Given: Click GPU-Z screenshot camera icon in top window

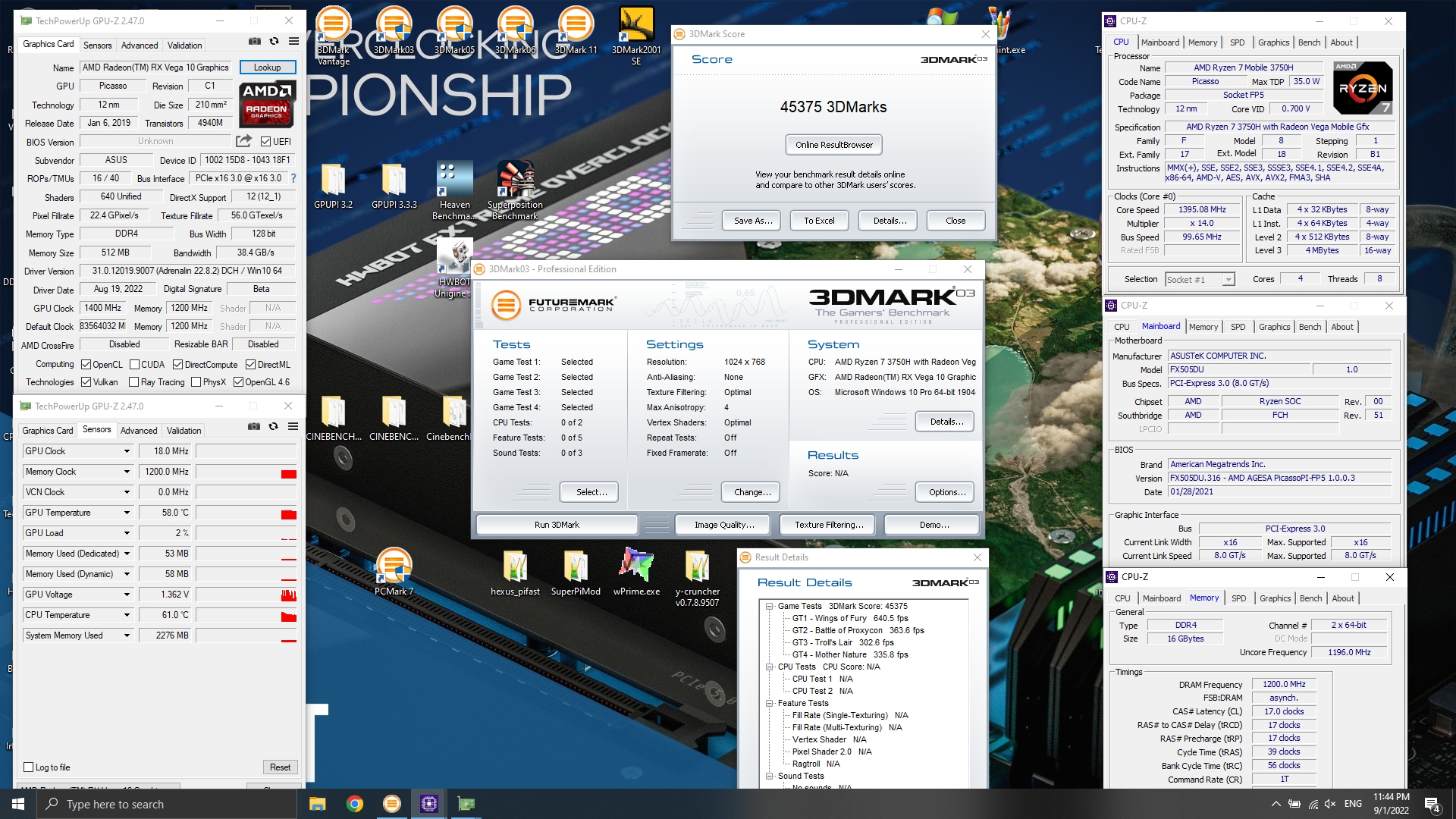Looking at the screenshot, I should tap(255, 42).
